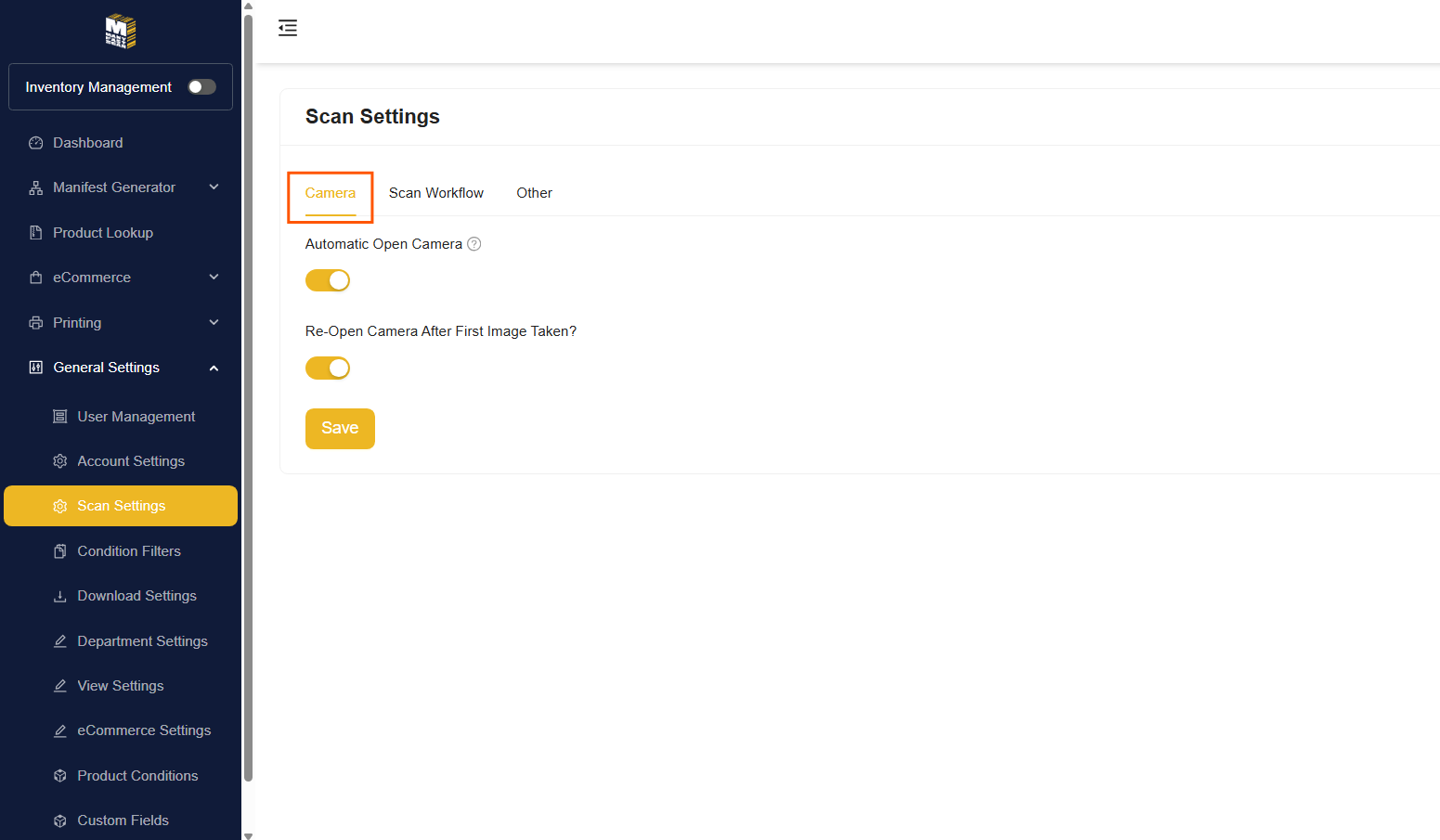Click the Dashboard gauge icon

(36, 143)
